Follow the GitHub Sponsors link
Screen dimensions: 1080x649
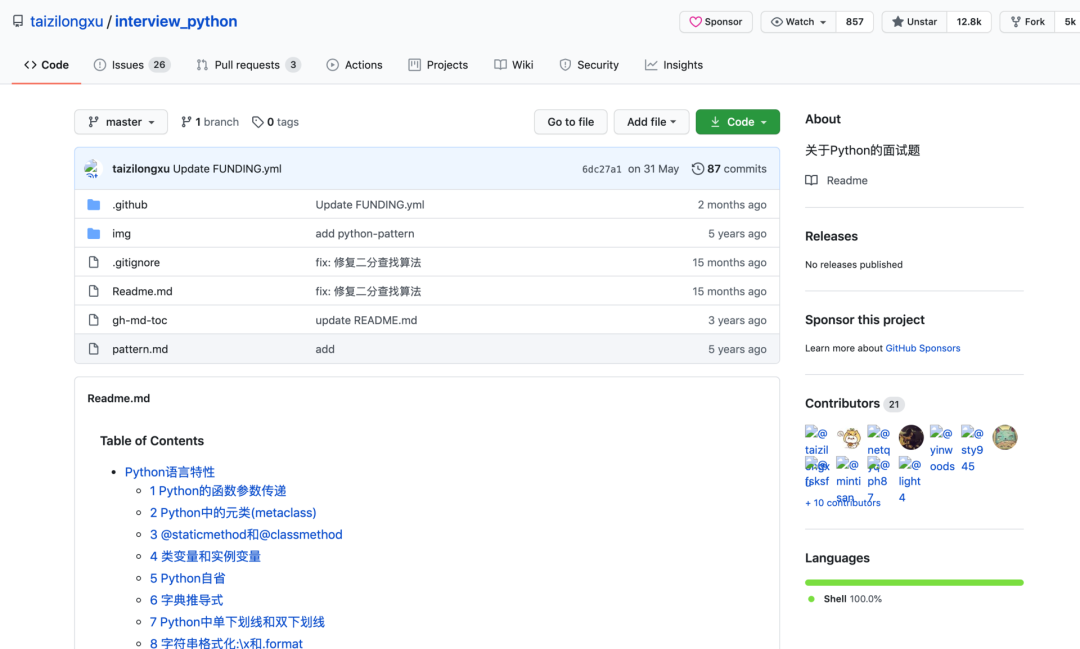922,349
